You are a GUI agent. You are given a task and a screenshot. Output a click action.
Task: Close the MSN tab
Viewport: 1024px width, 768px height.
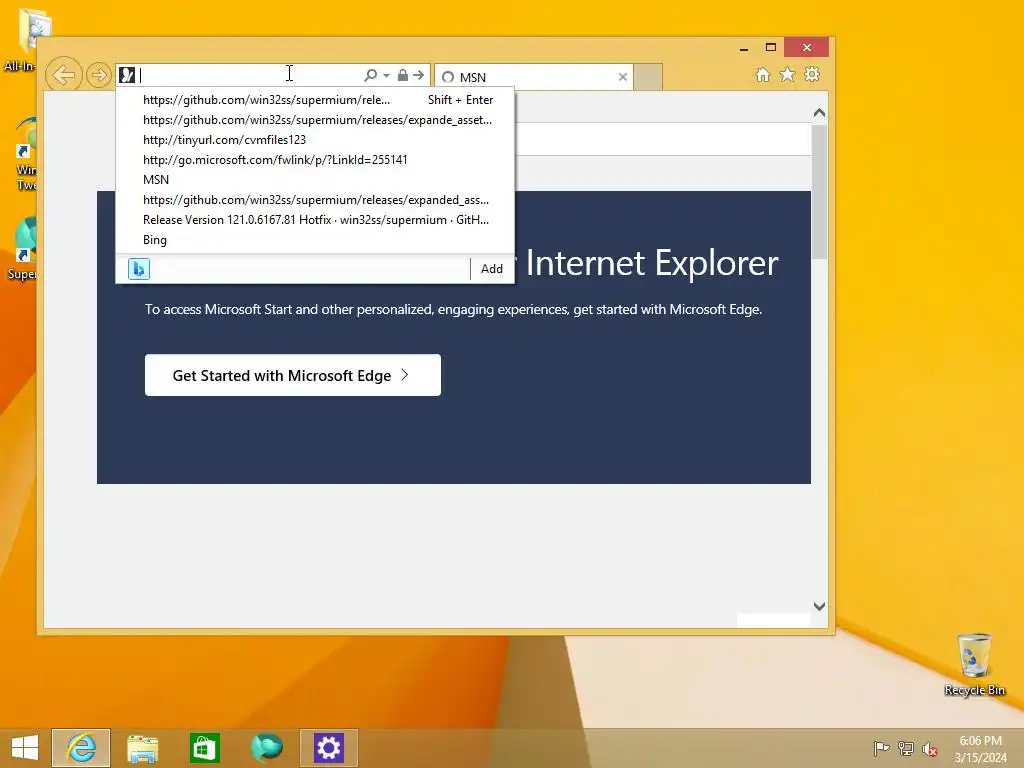click(x=623, y=77)
